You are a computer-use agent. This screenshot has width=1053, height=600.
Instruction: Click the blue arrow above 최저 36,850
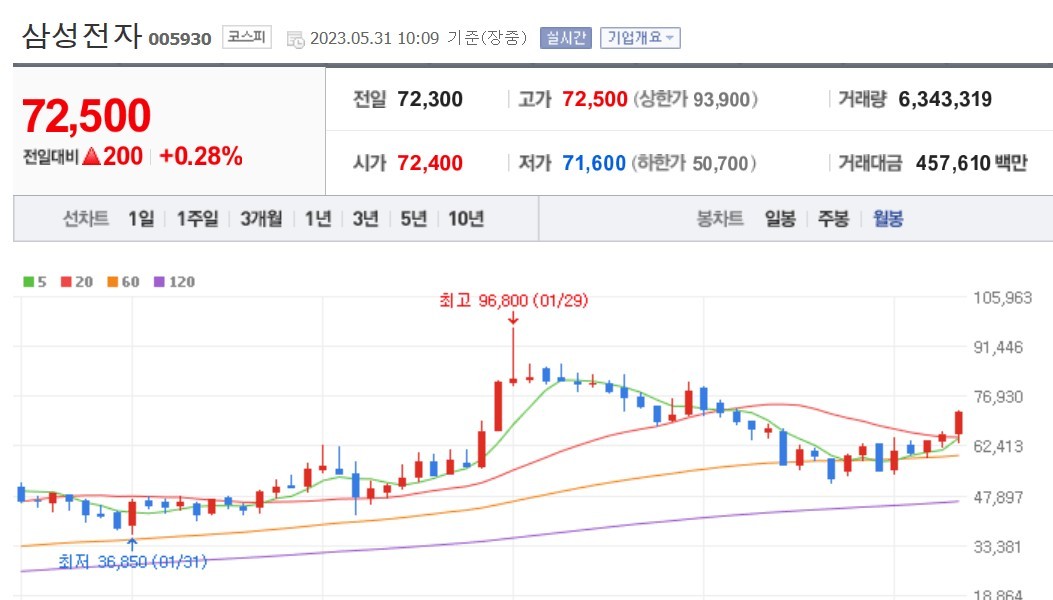(x=132, y=543)
